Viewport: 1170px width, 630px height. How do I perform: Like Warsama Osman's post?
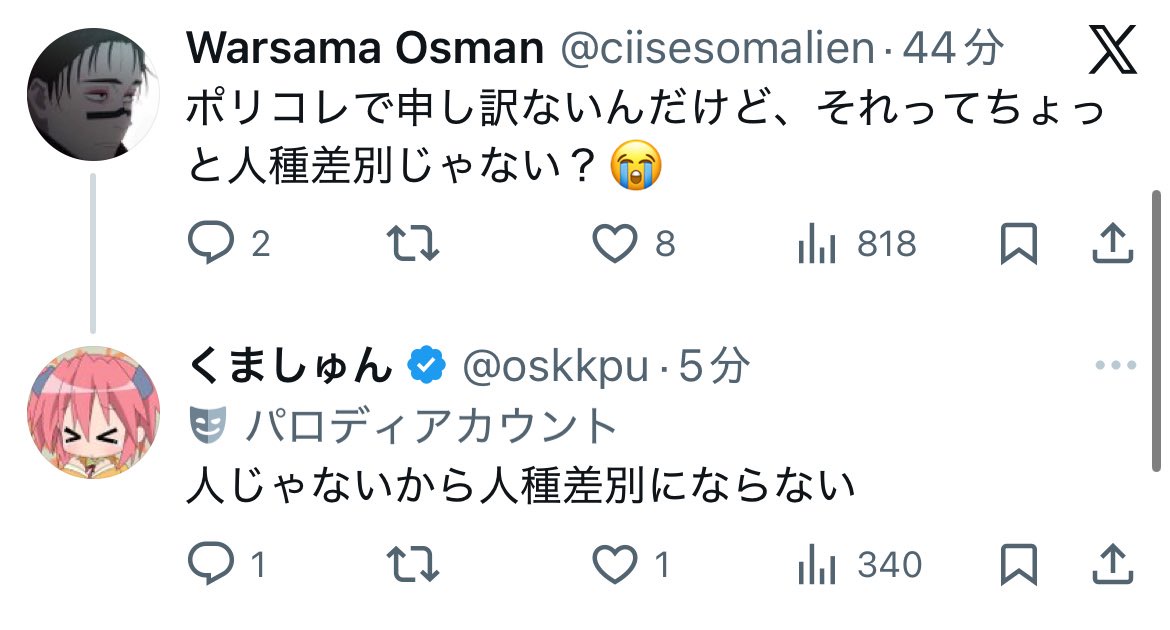click(x=615, y=244)
